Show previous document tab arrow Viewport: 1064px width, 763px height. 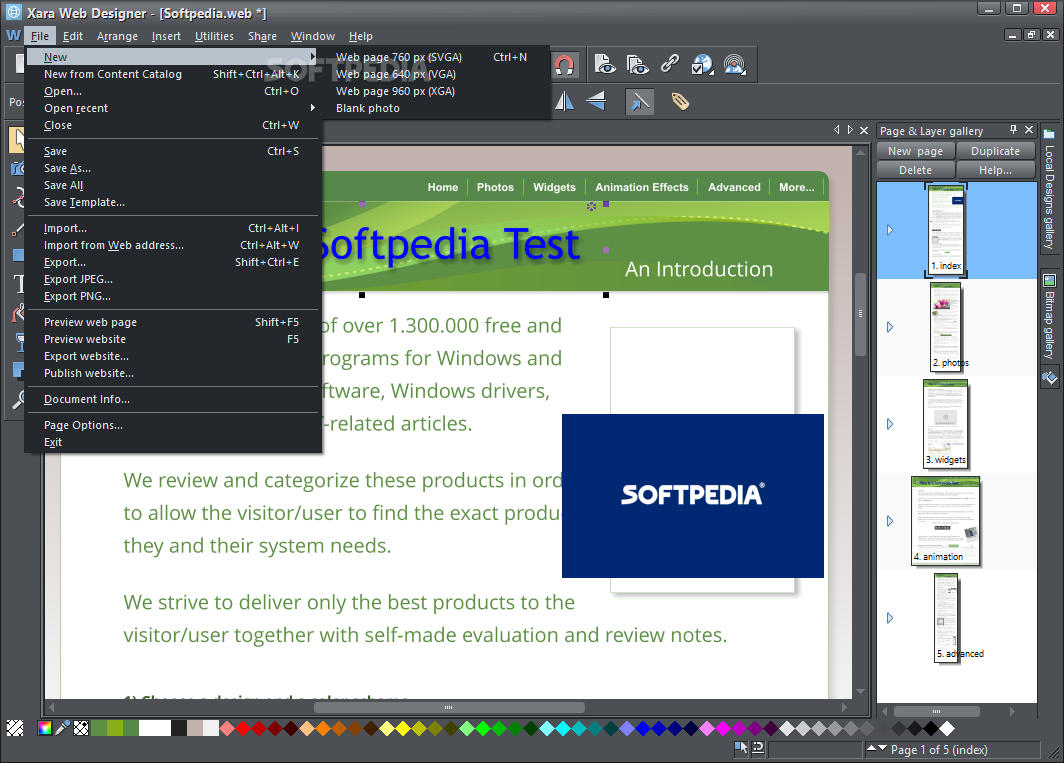tap(837, 130)
